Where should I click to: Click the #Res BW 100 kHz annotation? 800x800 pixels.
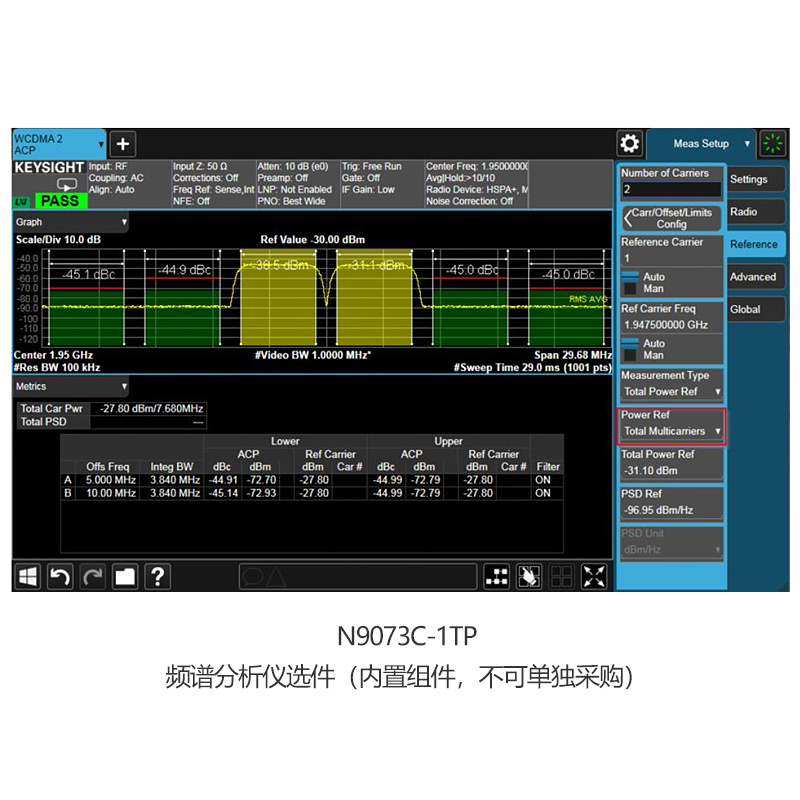[57, 367]
